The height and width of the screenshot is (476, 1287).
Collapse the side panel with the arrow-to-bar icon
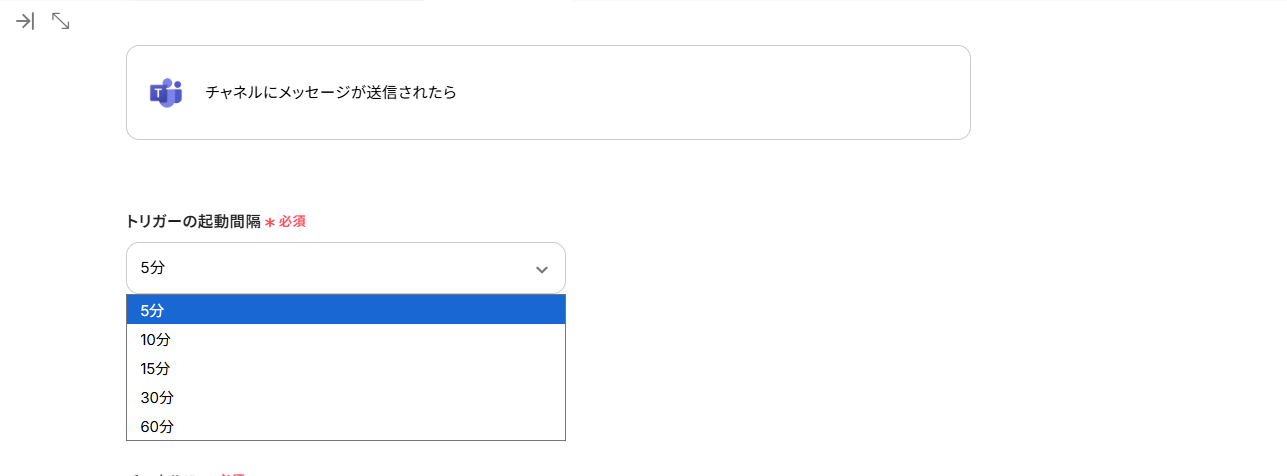coord(25,21)
